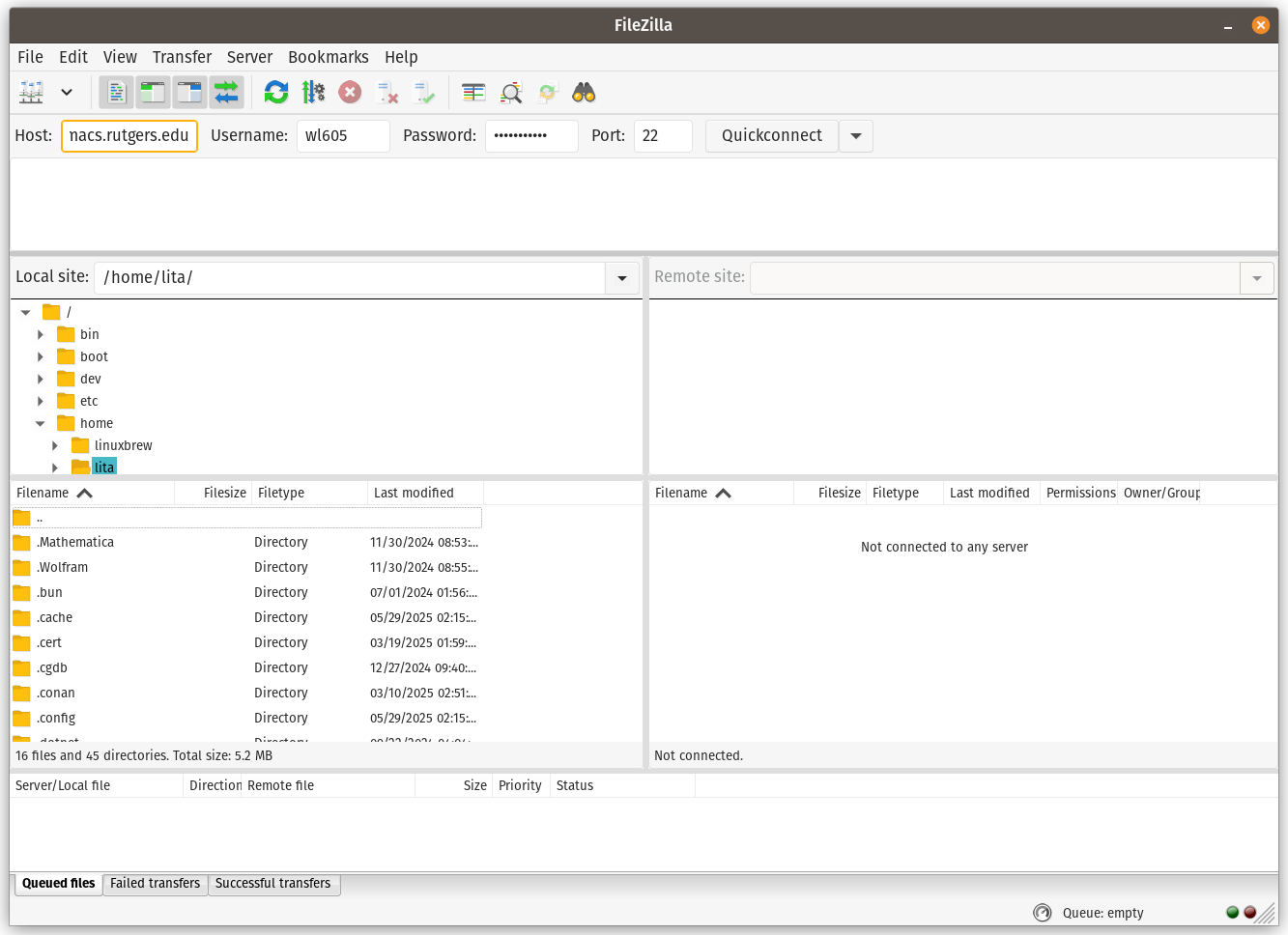The height and width of the screenshot is (935, 1288).
Task: Select the .Mathematica directory
Action: point(246,542)
